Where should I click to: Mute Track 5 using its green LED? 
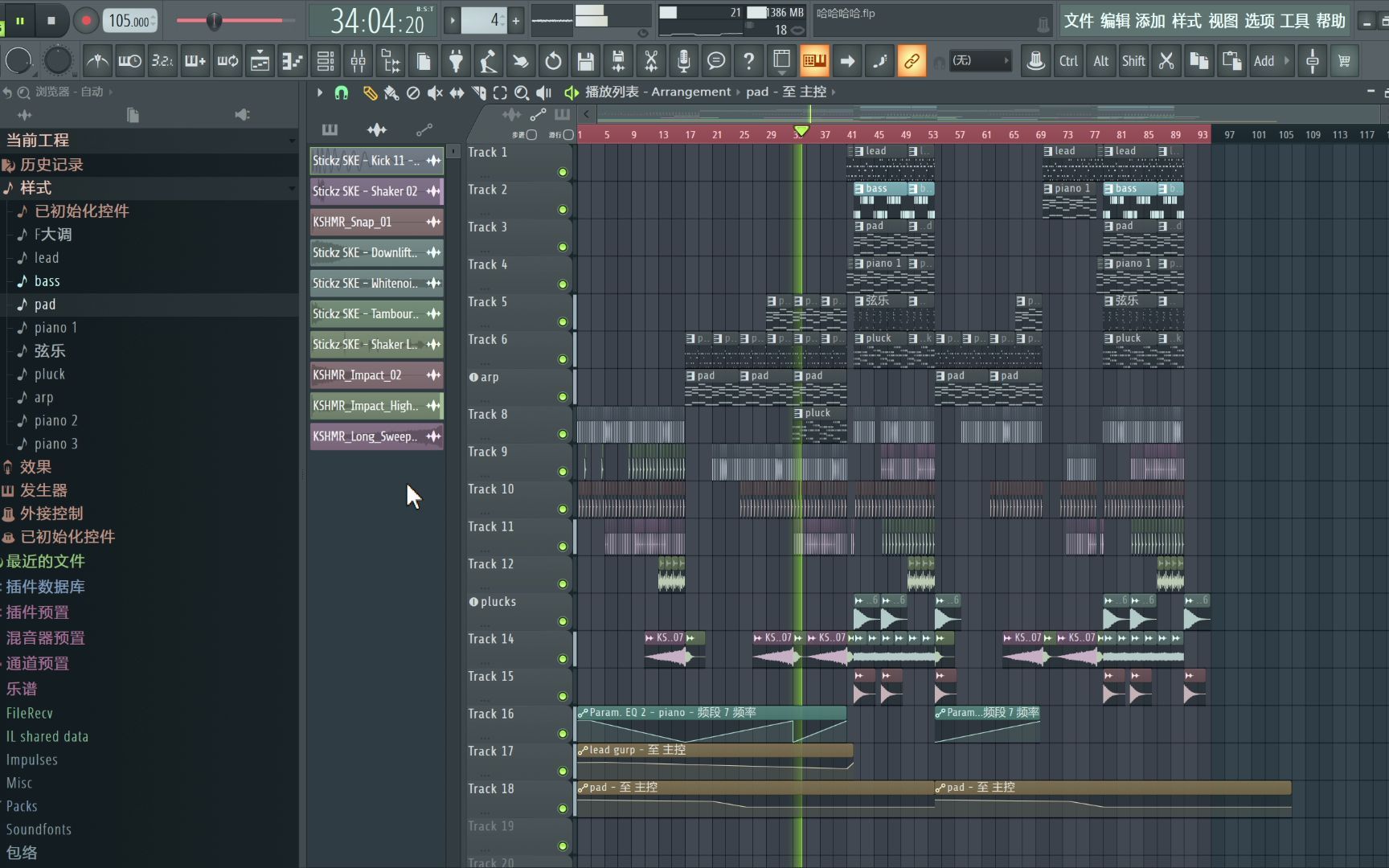[x=563, y=321]
